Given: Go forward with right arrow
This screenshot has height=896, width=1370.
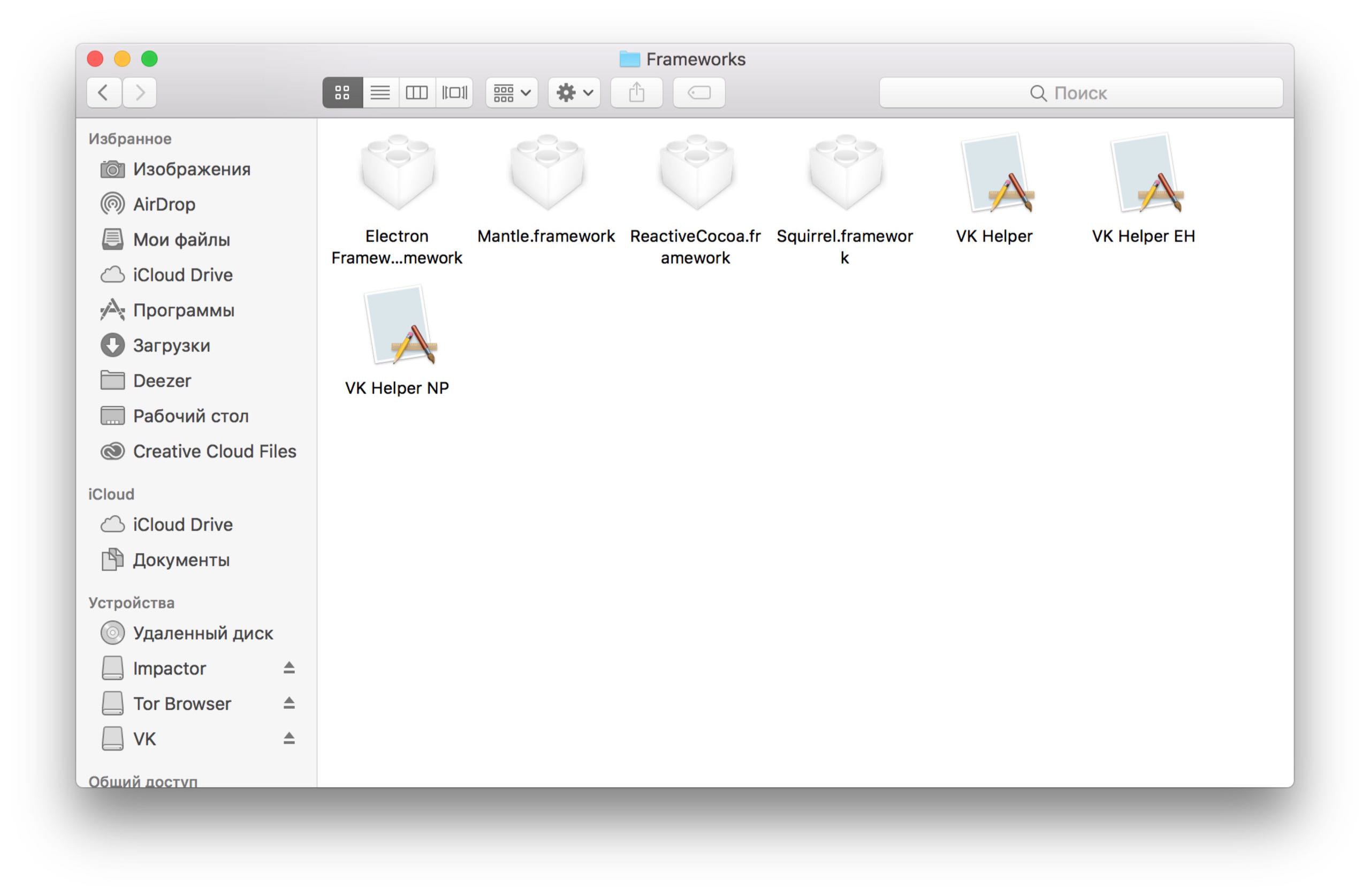Looking at the screenshot, I should [139, 93].
